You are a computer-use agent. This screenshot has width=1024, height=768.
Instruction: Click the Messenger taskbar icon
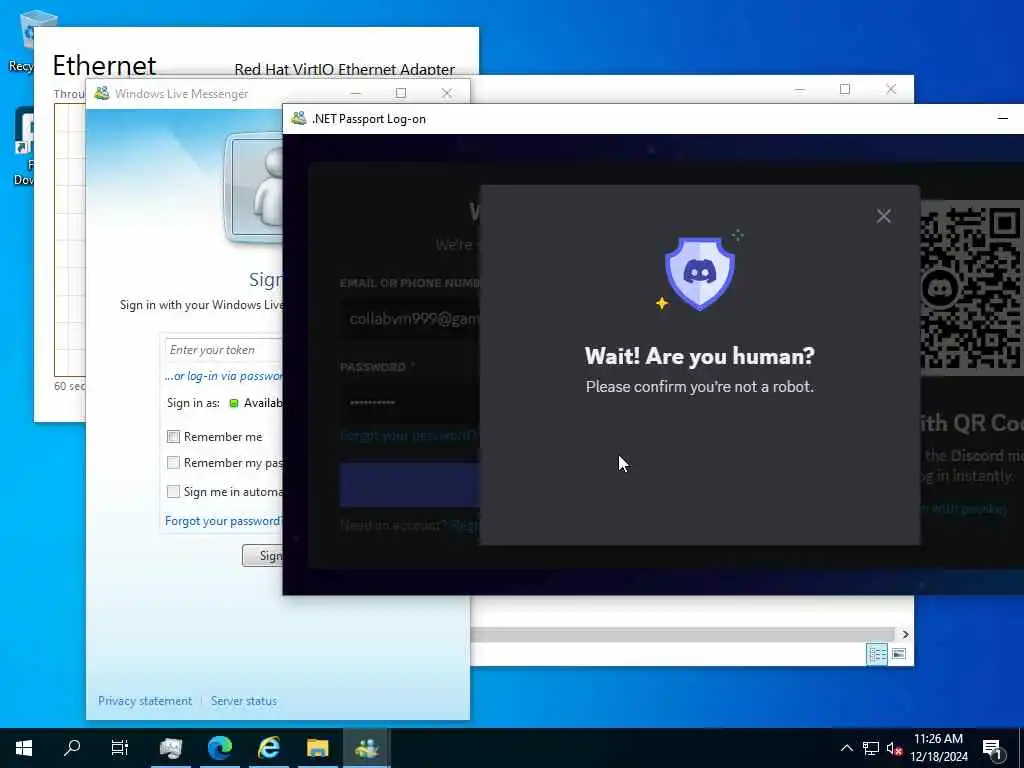coord(366,748)
